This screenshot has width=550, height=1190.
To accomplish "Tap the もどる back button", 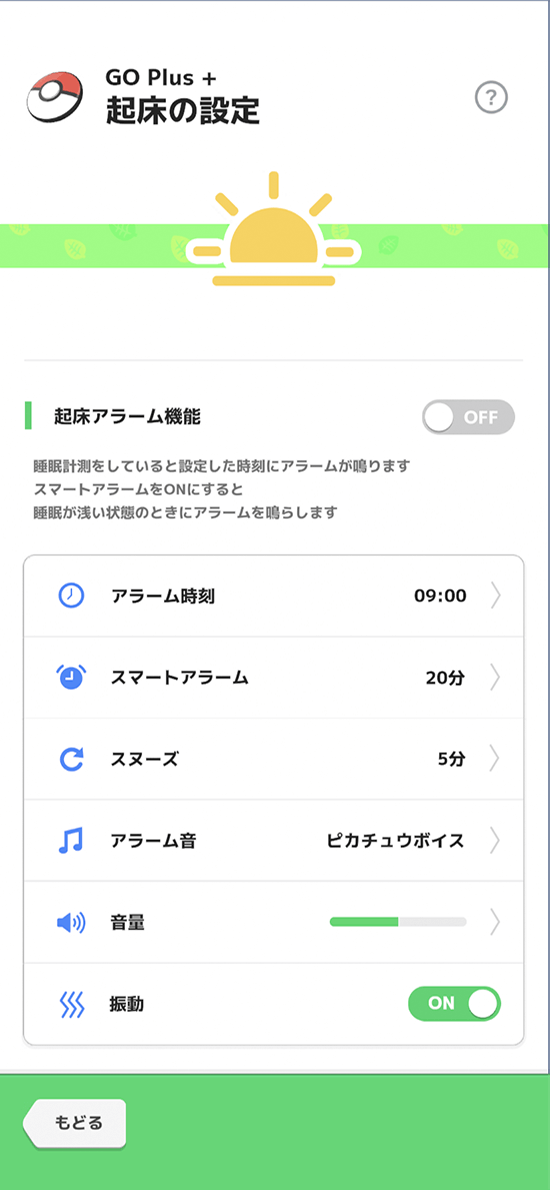I will (74, 1123).
